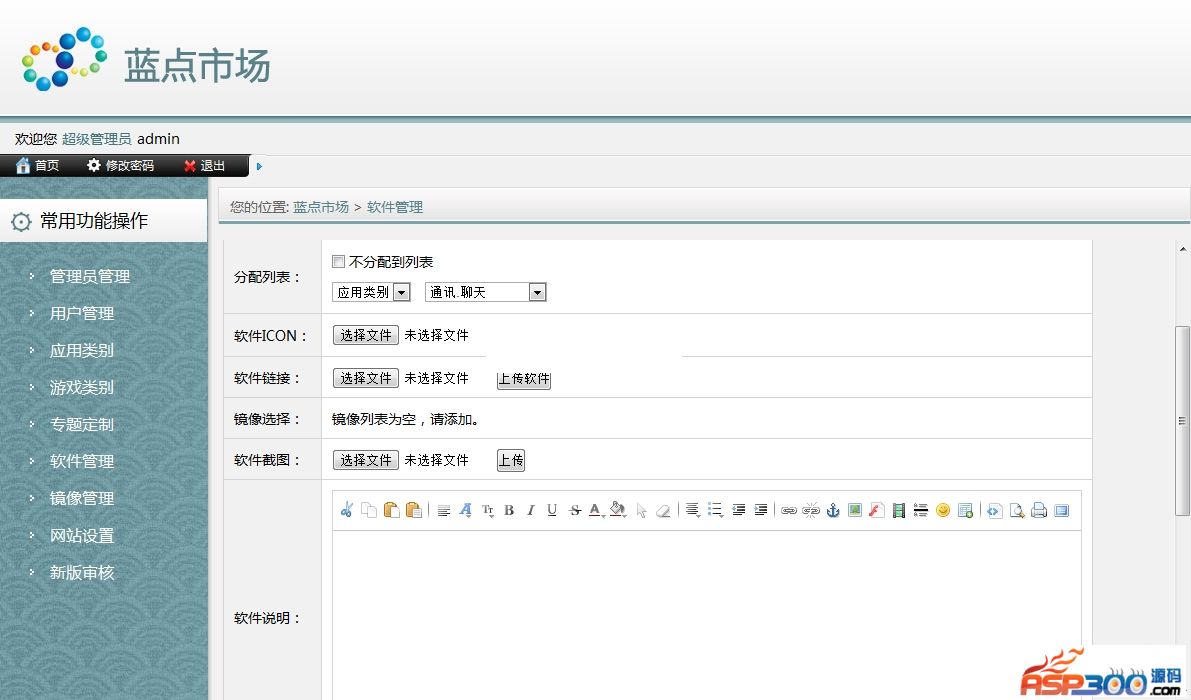The width and height of the screenshot is (1191, 700).
Task: Open 游戏类别 in sidebar
Action: (x=82, y=388)
